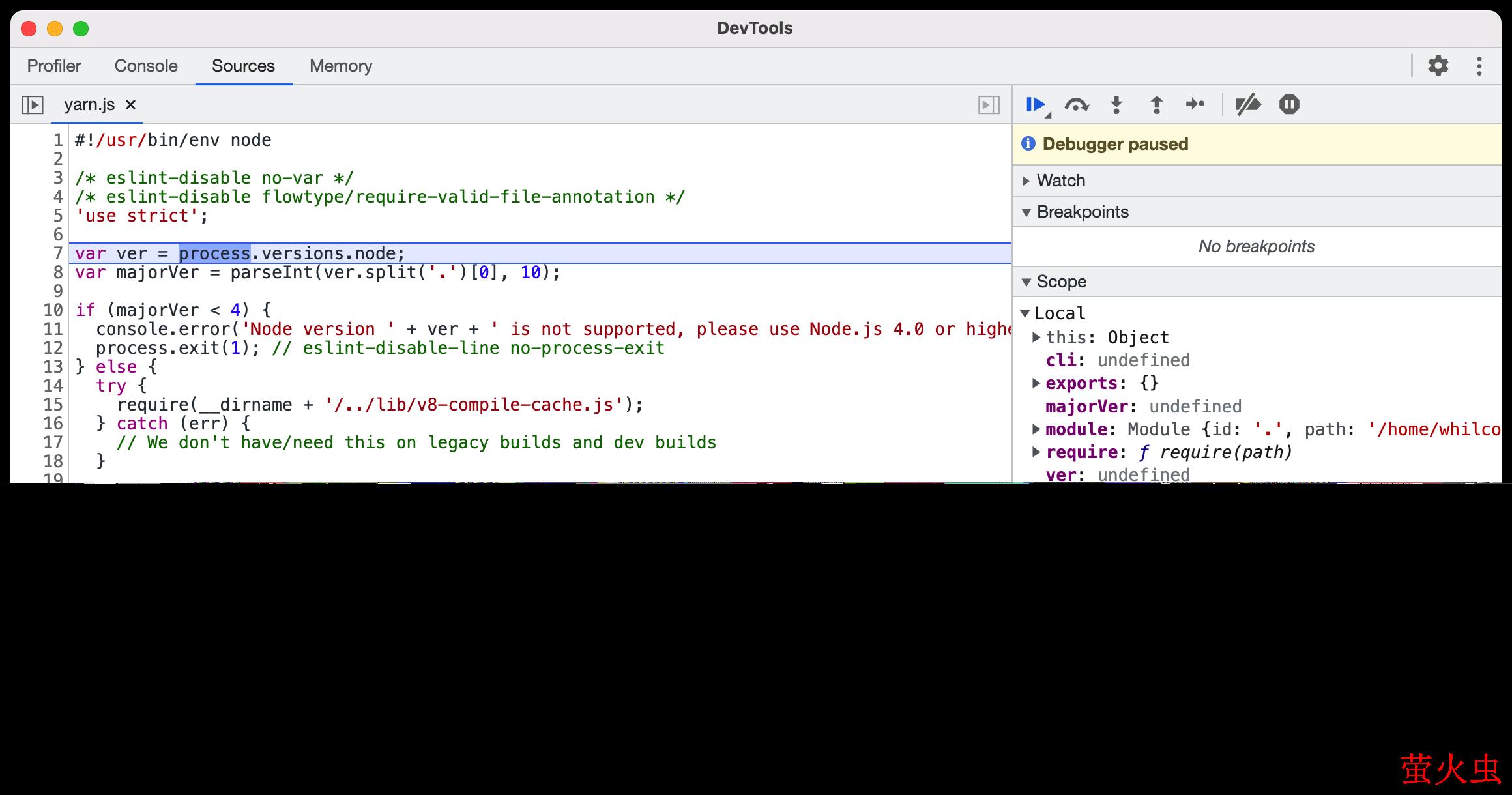The width and height of the screenshot is (1512, 795).
Task: Click the 'use strict' string
Action: click(x=137, y=216)
